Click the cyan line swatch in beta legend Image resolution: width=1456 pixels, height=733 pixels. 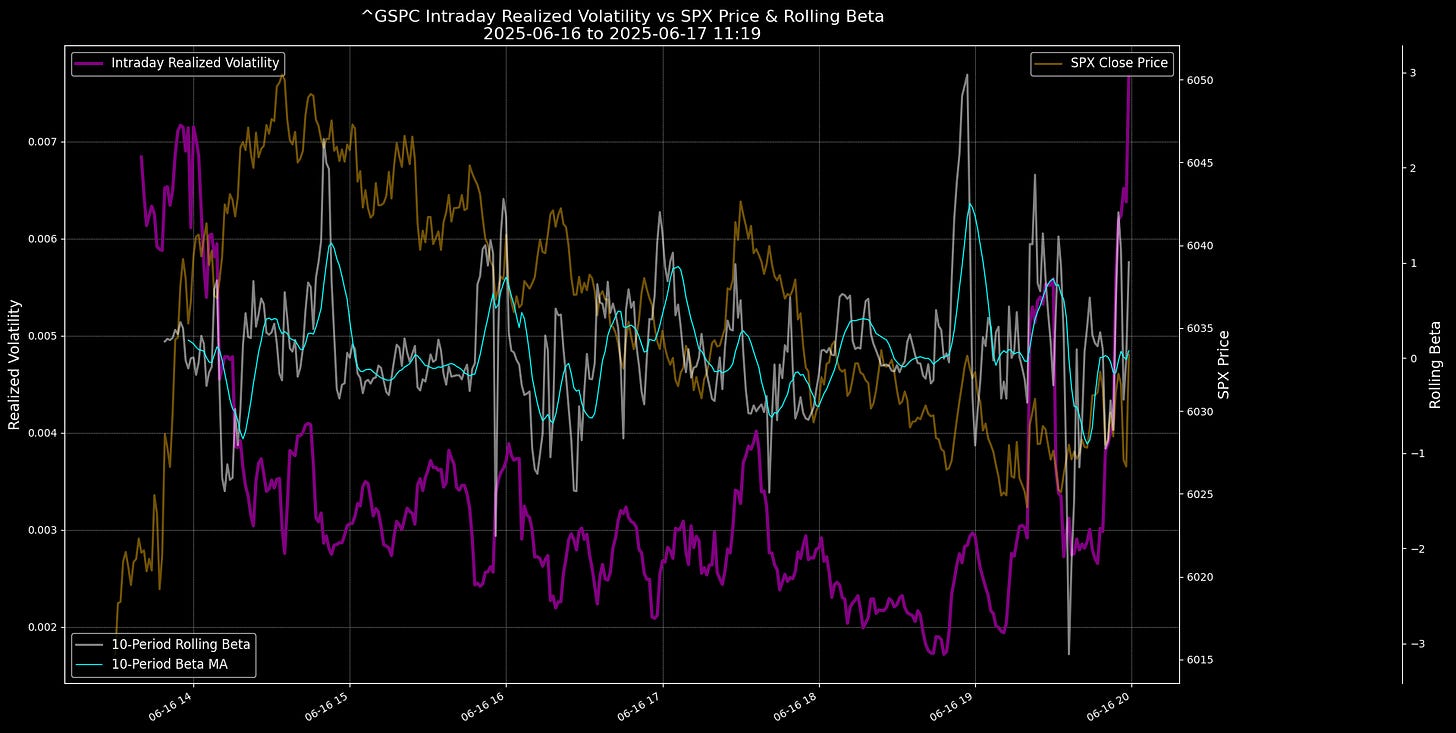91,663
